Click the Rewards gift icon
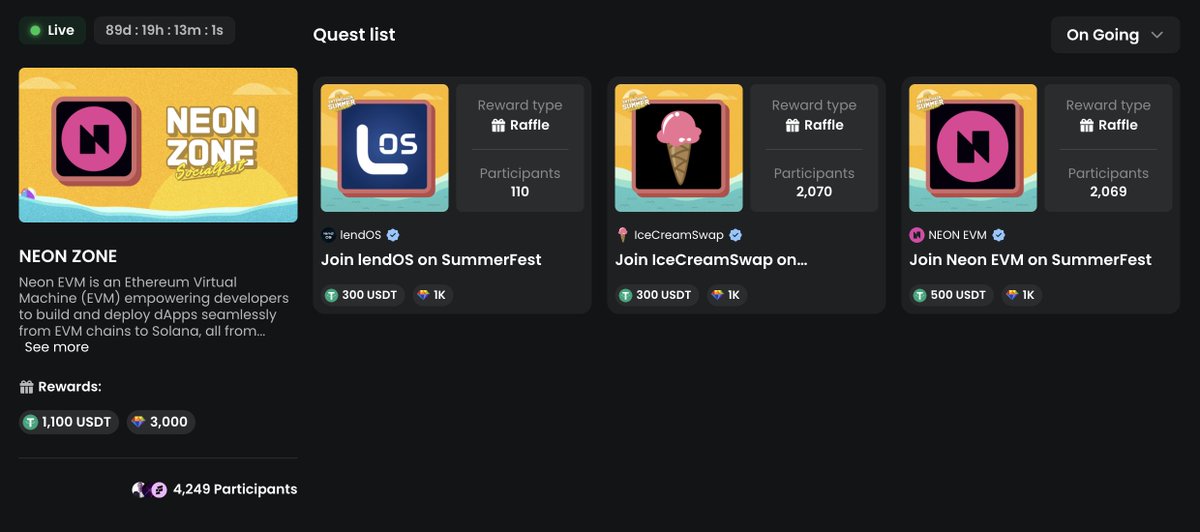 (x=26, y=387)
